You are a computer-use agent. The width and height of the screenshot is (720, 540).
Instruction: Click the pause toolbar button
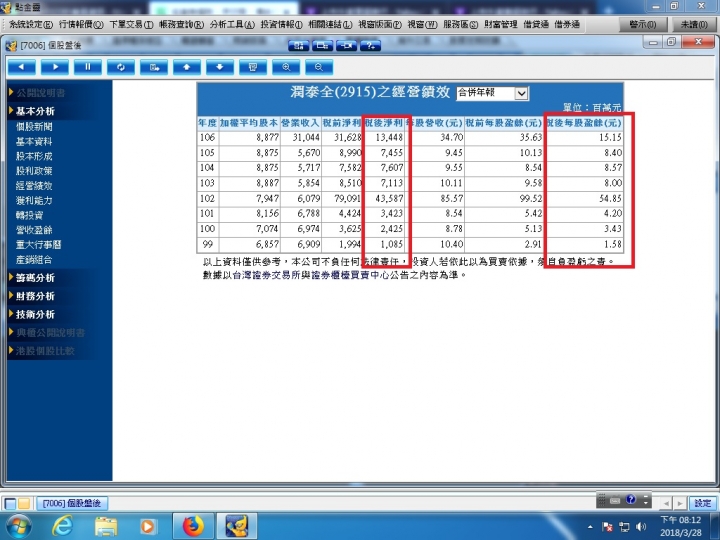point(88,67)
